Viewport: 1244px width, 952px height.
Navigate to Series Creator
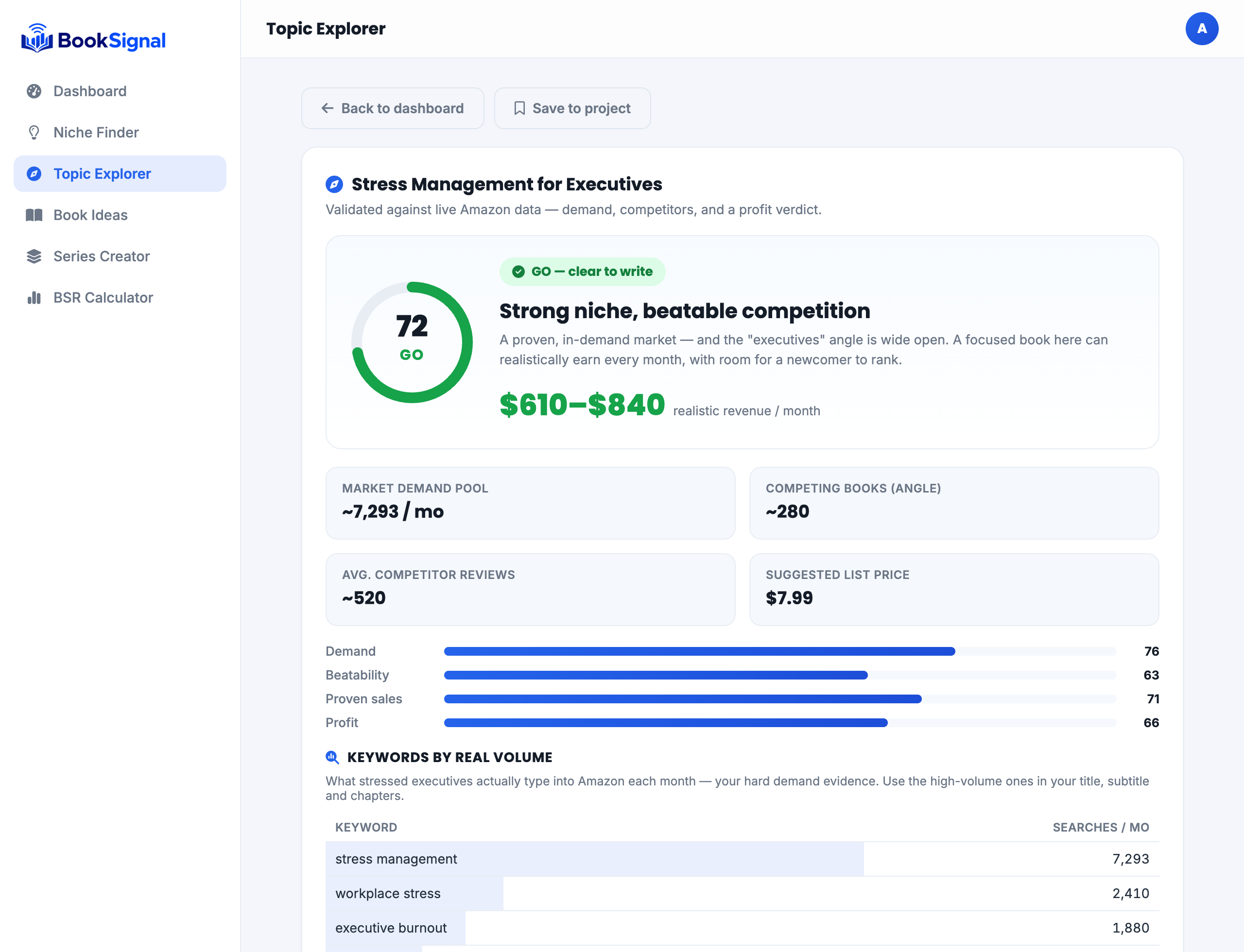[120, 256]
